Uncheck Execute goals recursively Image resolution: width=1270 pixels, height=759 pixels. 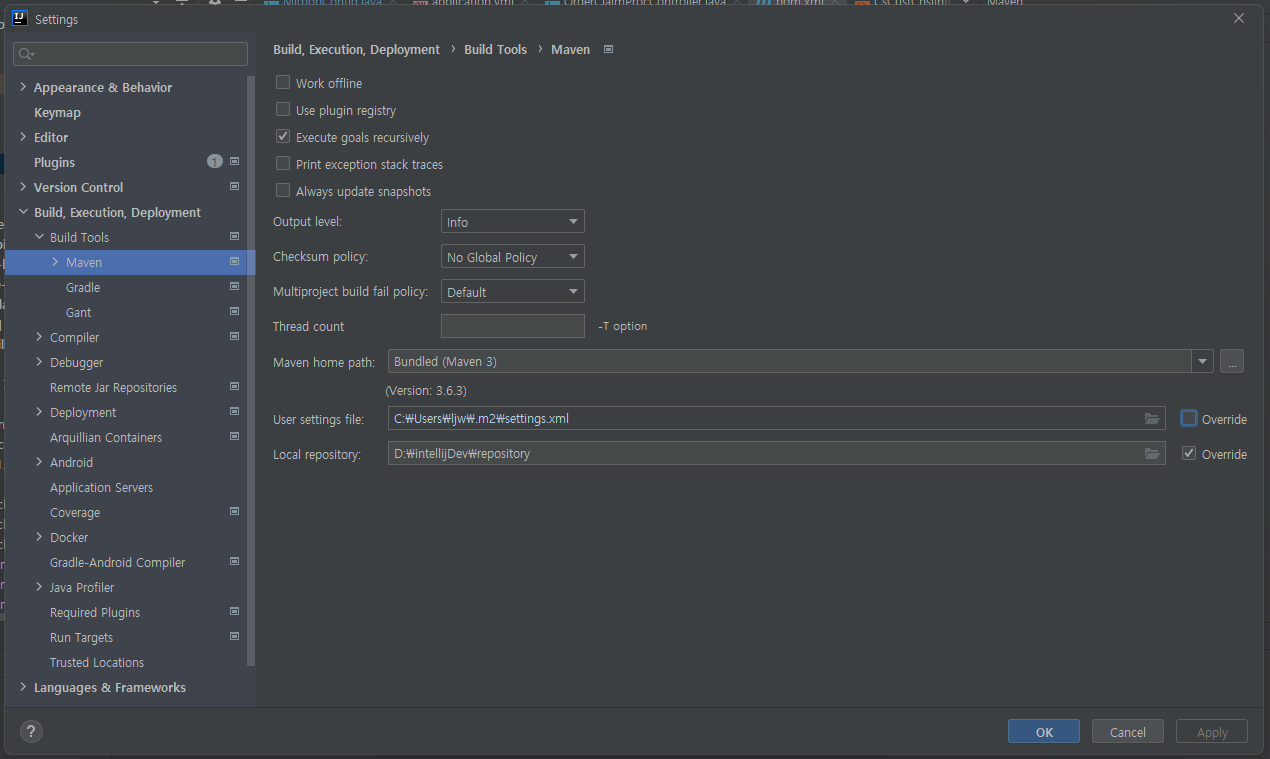tap(283, 137)
